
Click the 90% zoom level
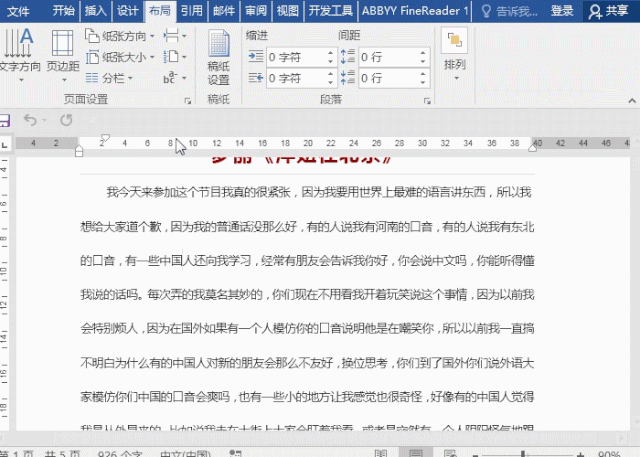(x=609, y=454)
